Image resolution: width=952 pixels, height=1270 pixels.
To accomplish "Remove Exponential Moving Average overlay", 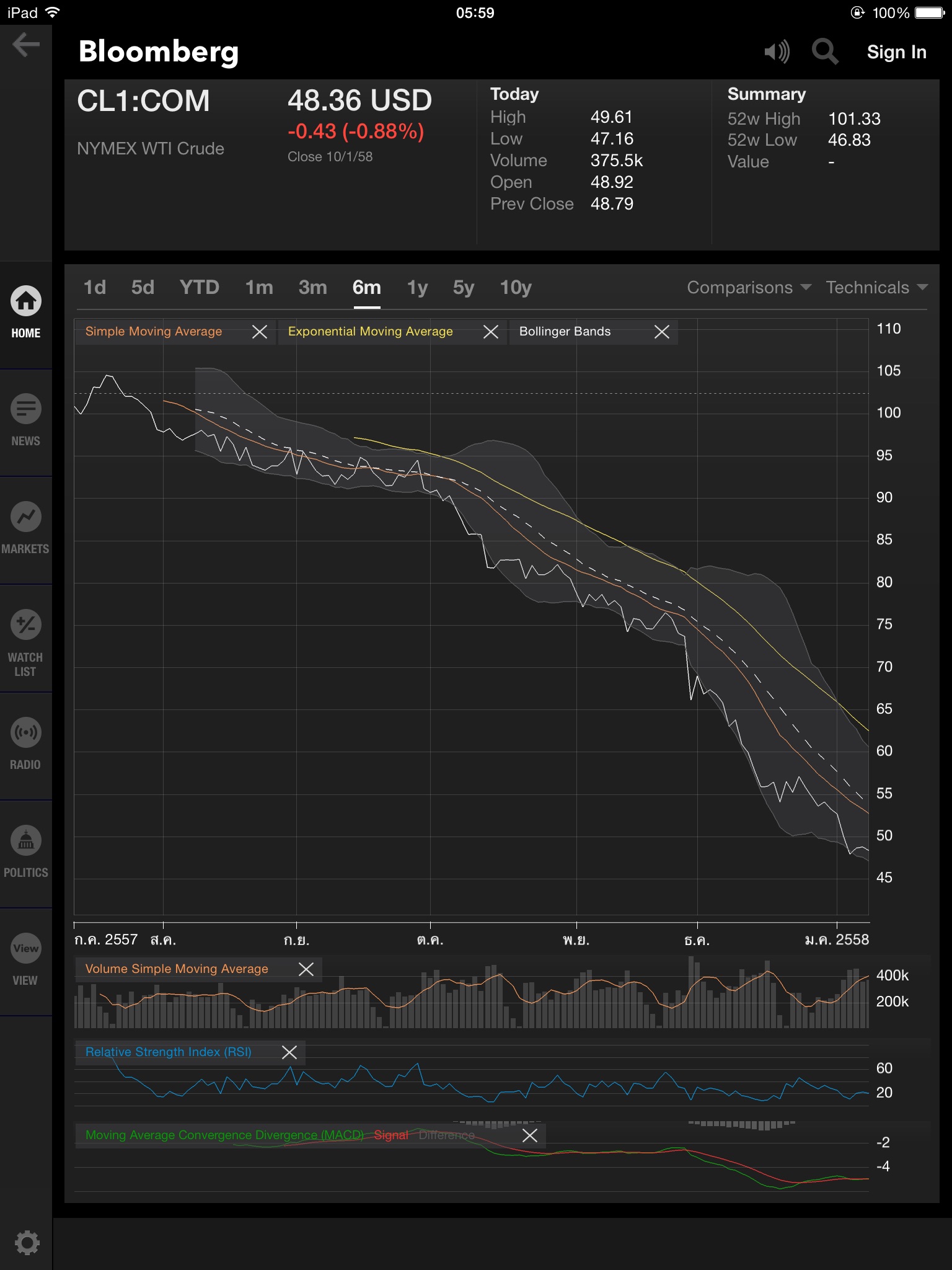I will point(491,332).
